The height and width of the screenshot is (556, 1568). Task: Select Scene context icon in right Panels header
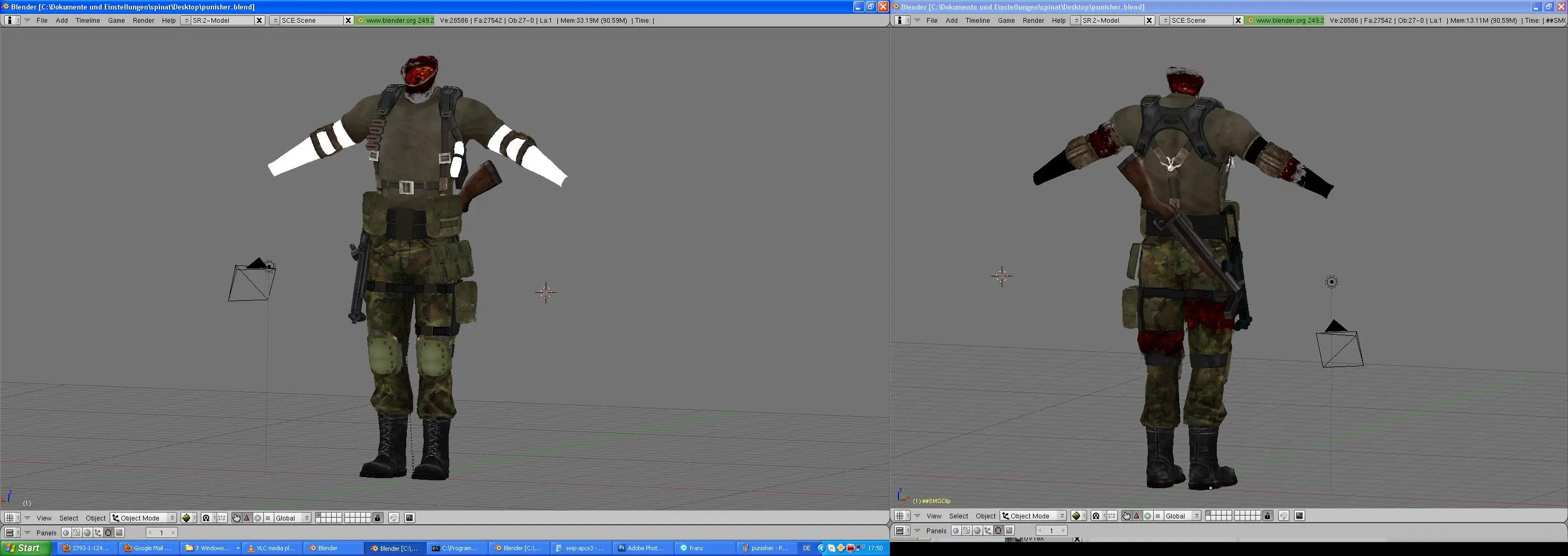[1009, 531]
